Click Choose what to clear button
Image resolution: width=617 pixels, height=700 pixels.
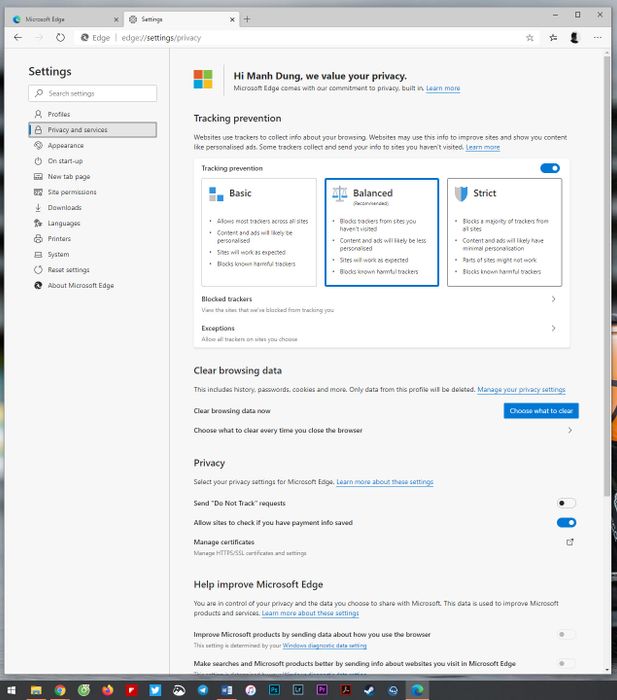click(x=541, y=411)
